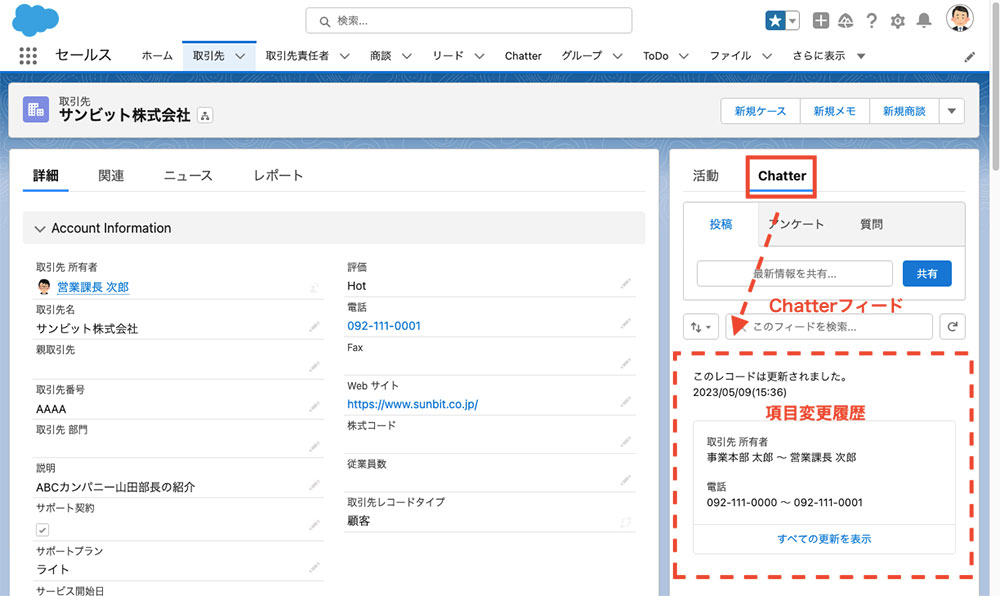Screen dimensions: 1000x596
Task: Change the 取引先レコードタイプ record type icon
Action: point(626,522)
